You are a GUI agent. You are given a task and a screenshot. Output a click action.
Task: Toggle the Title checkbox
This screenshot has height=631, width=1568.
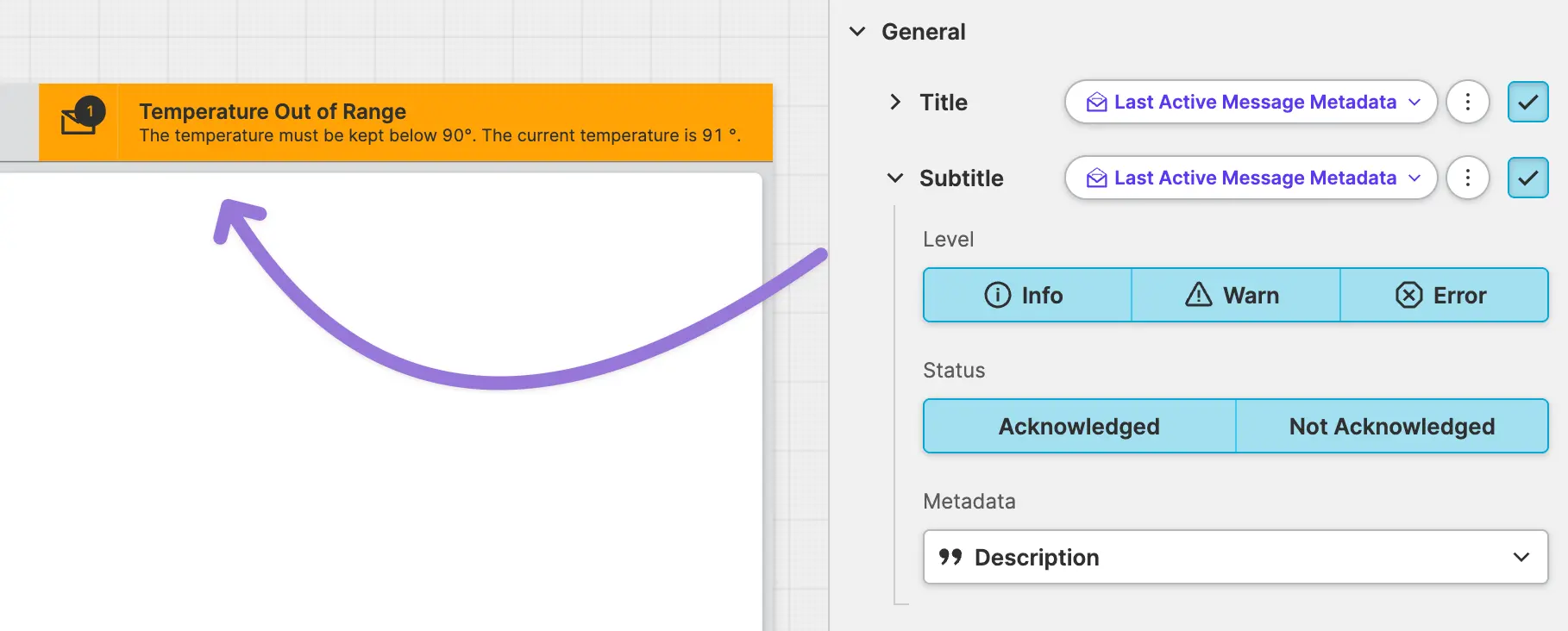point(1527,103)
